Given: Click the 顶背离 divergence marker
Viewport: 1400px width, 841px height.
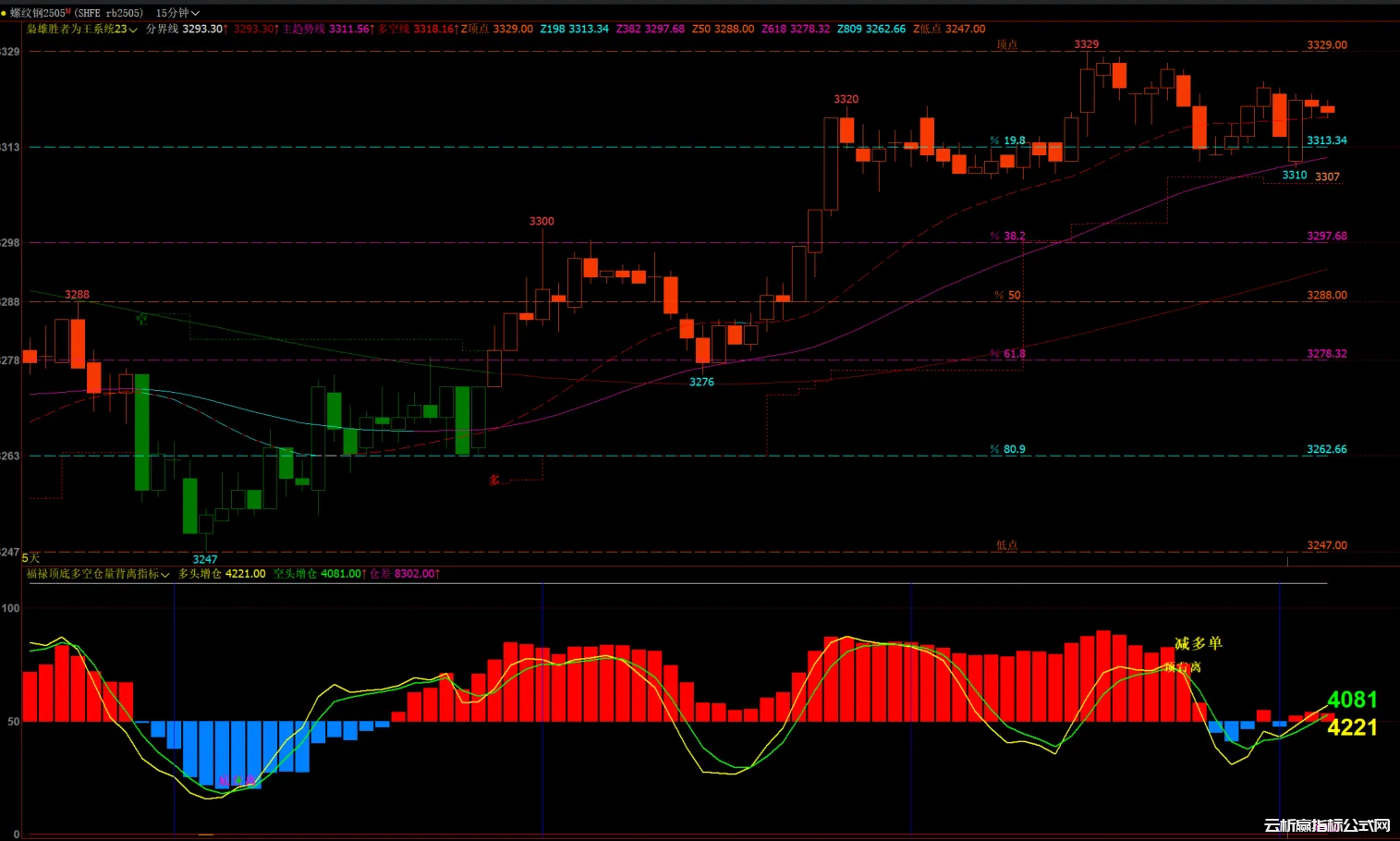Looking at the screenshot, I should tap(1182, 667).
